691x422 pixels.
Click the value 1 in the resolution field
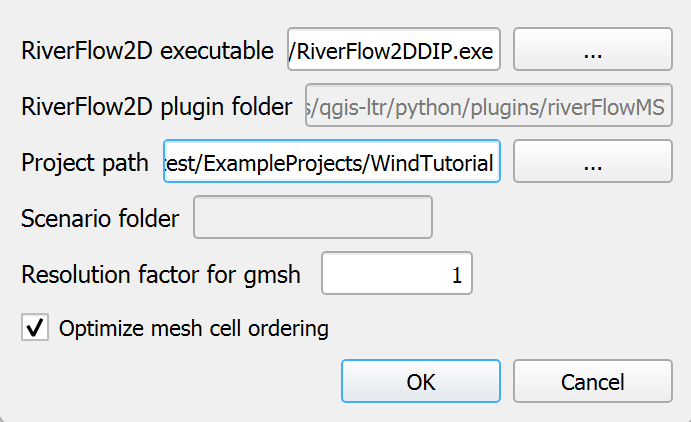pyautogui.click(x=457, y=276)
